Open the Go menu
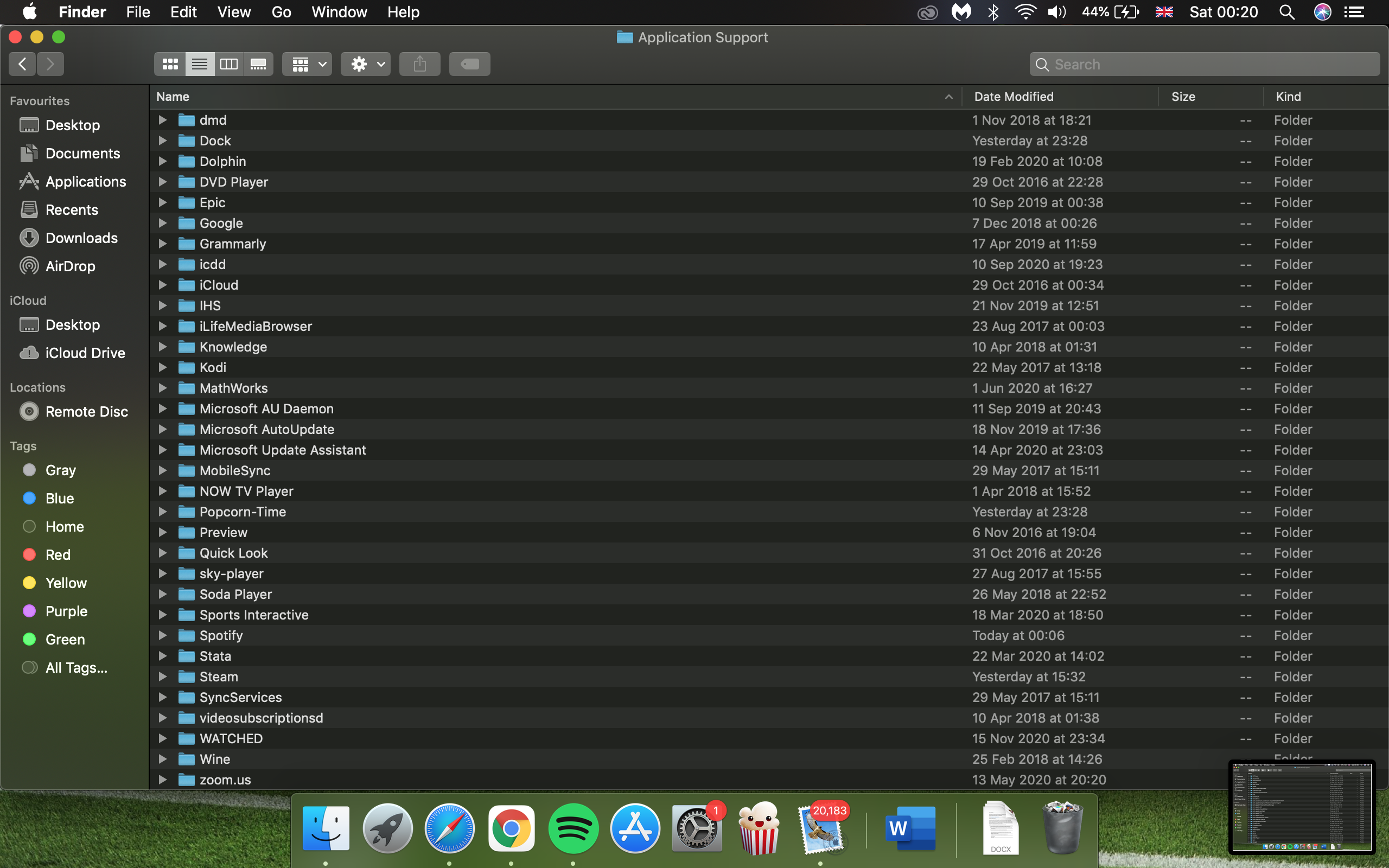This screenshot has width=1389, height=868. pyautogui.click(x=281, y=12)
